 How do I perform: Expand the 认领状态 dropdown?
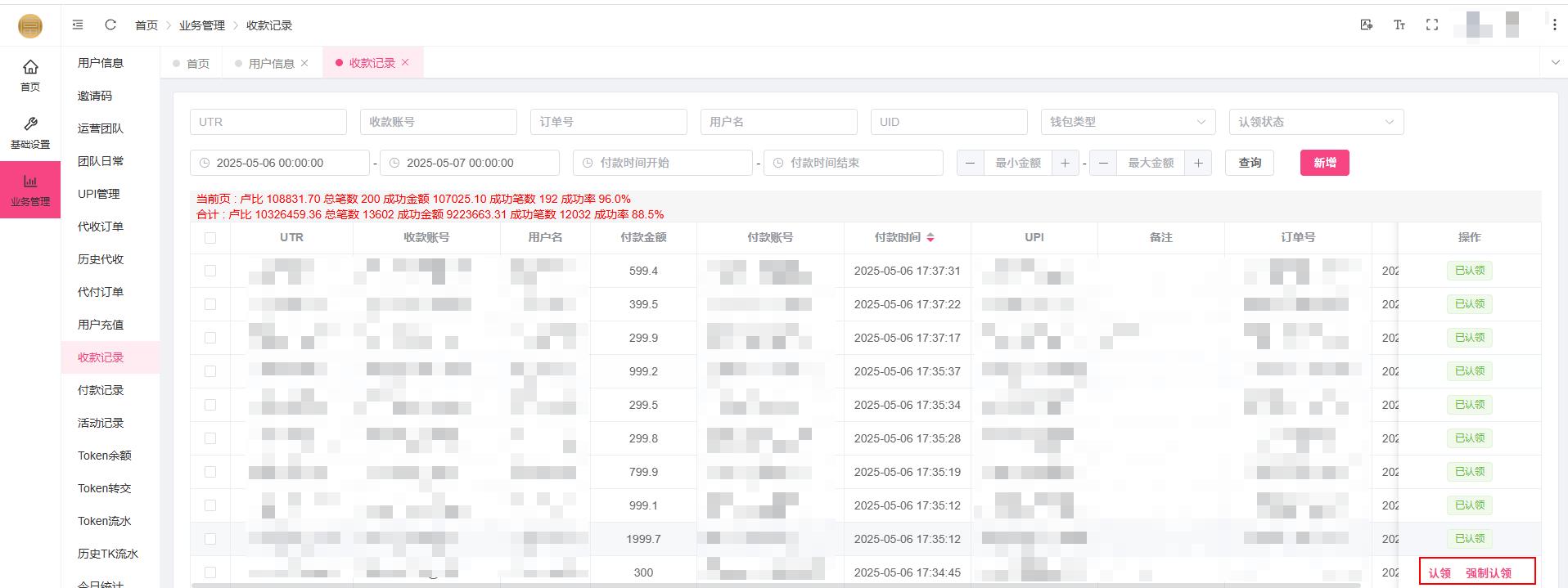(x=1315, y=122)
